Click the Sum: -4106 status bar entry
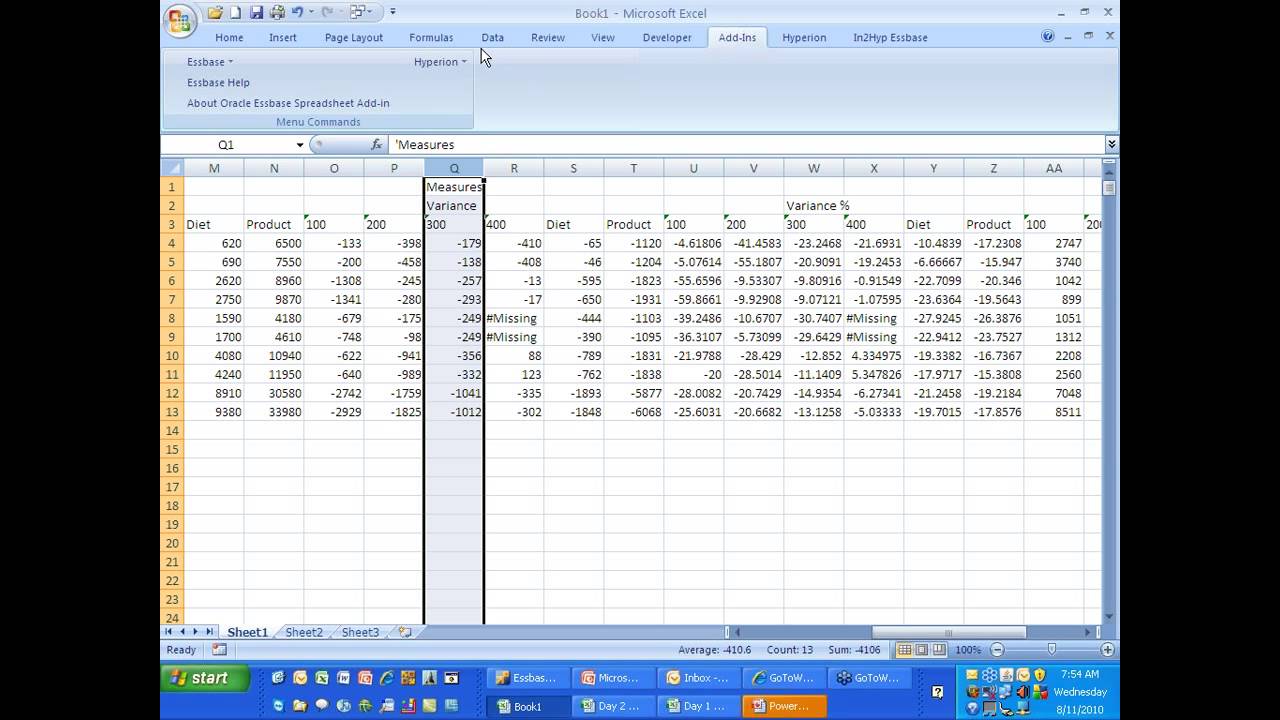1280x720 pixels. tap(853, 650)
